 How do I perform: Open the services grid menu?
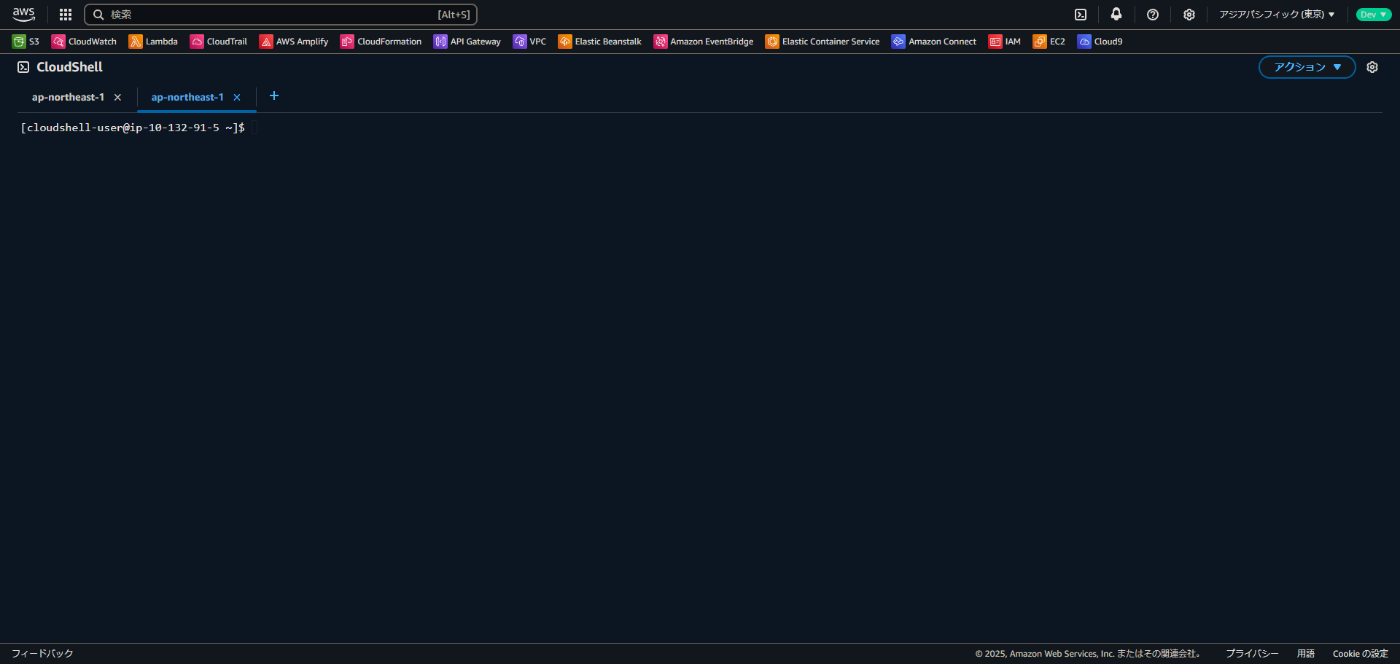(66, 15)
